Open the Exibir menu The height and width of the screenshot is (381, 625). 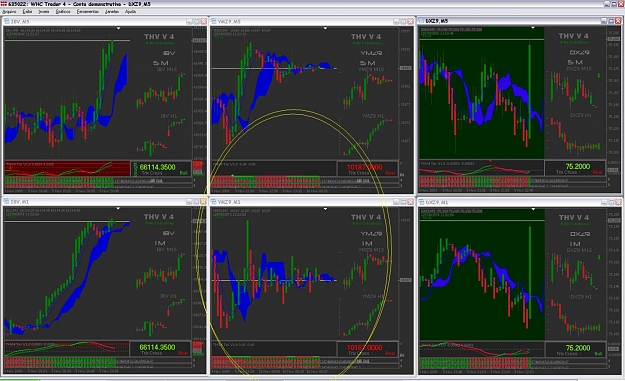(x=28, y=12)
